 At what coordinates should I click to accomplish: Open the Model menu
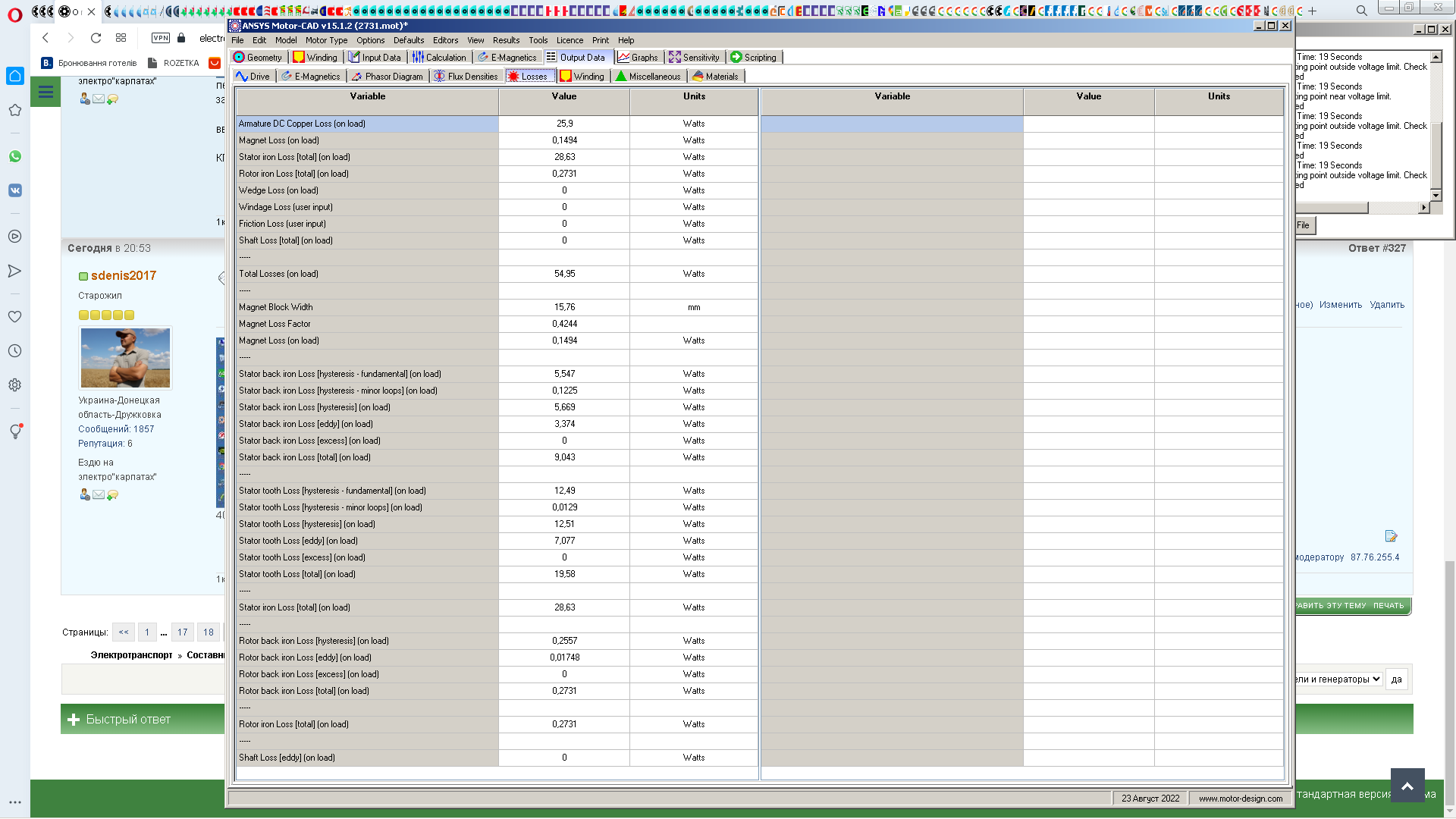coord(286,40)
